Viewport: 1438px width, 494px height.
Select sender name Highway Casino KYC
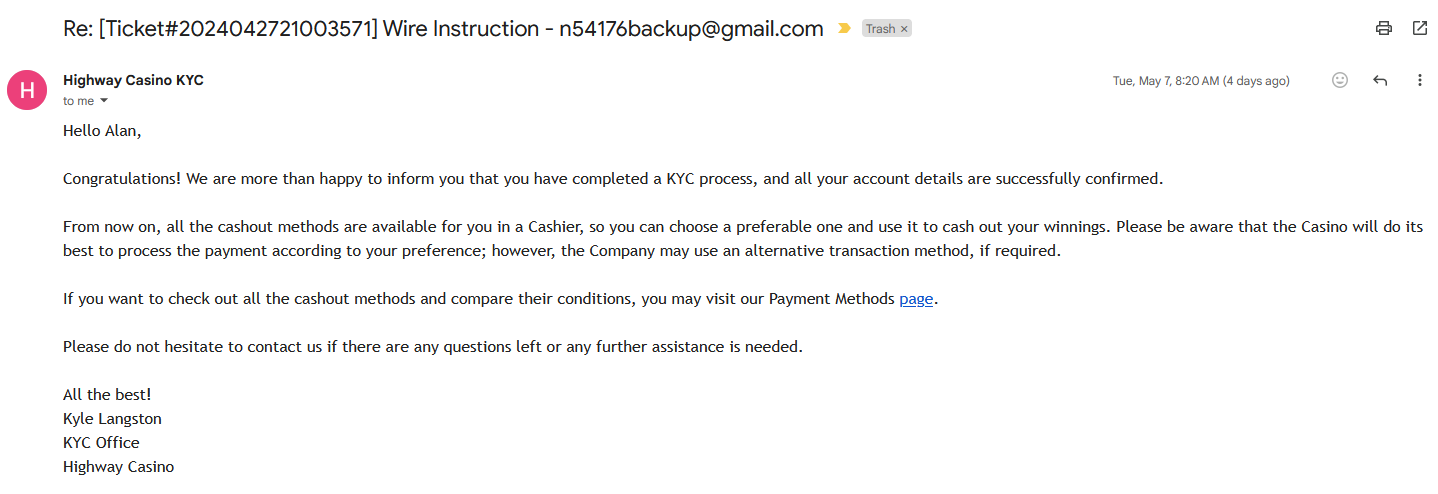pyautogui.click(x=133, y=80)
